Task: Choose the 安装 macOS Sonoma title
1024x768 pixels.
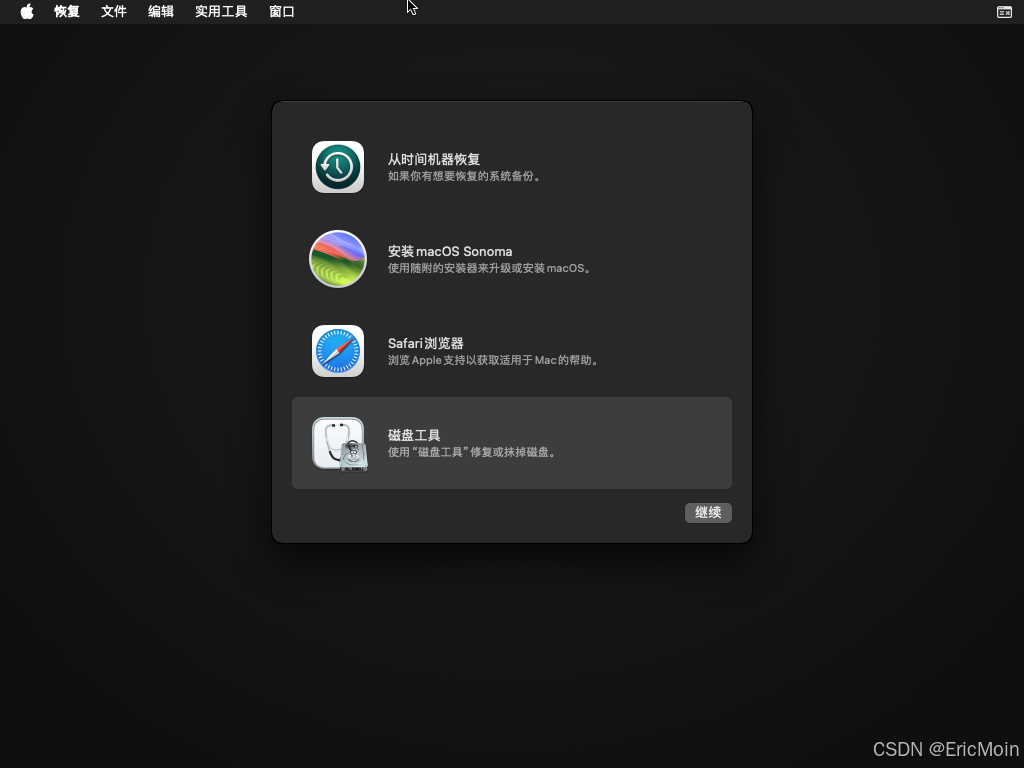Action: (x=450, y=251)
